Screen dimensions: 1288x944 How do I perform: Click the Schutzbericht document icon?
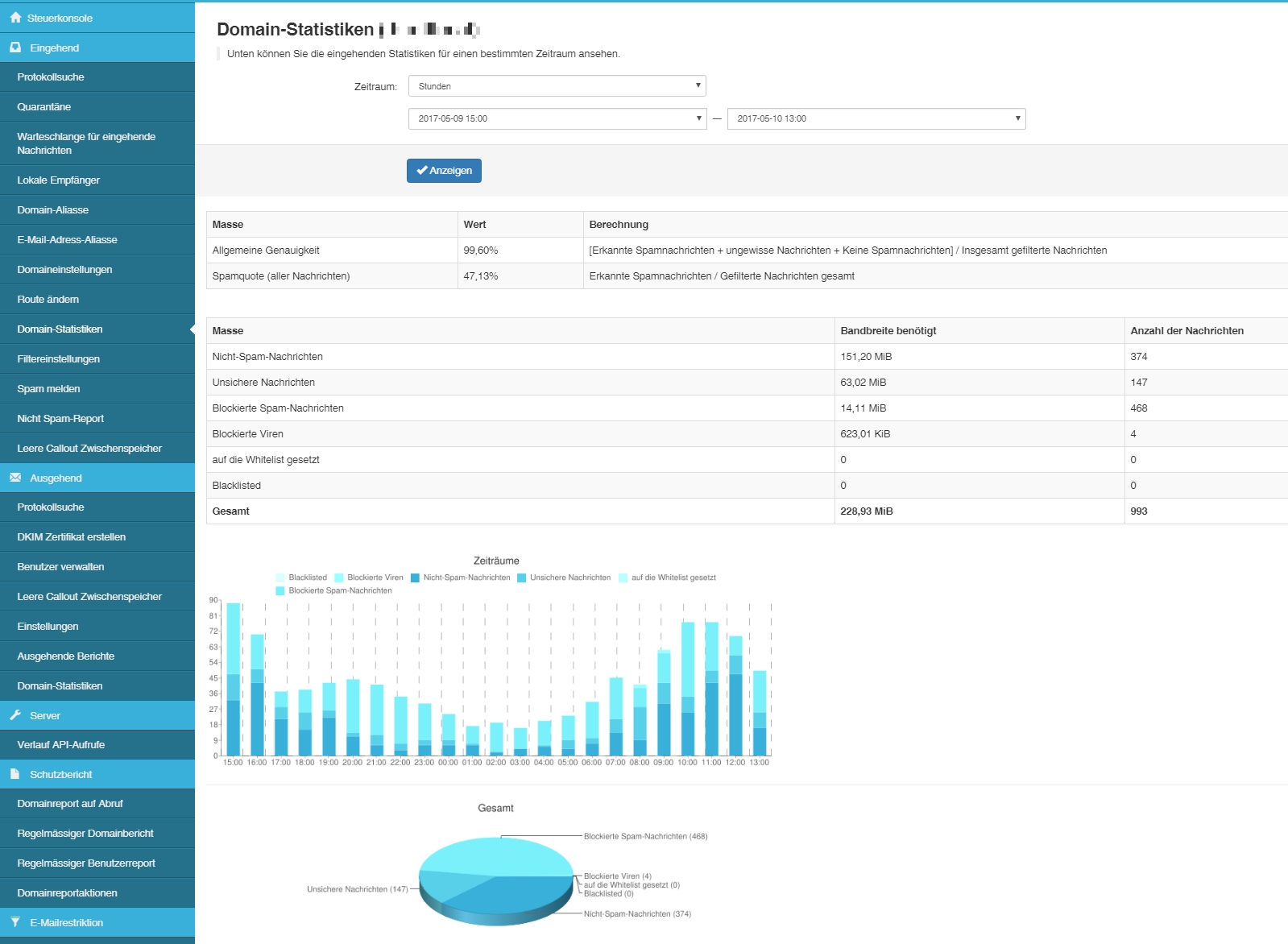click(15, 774)
